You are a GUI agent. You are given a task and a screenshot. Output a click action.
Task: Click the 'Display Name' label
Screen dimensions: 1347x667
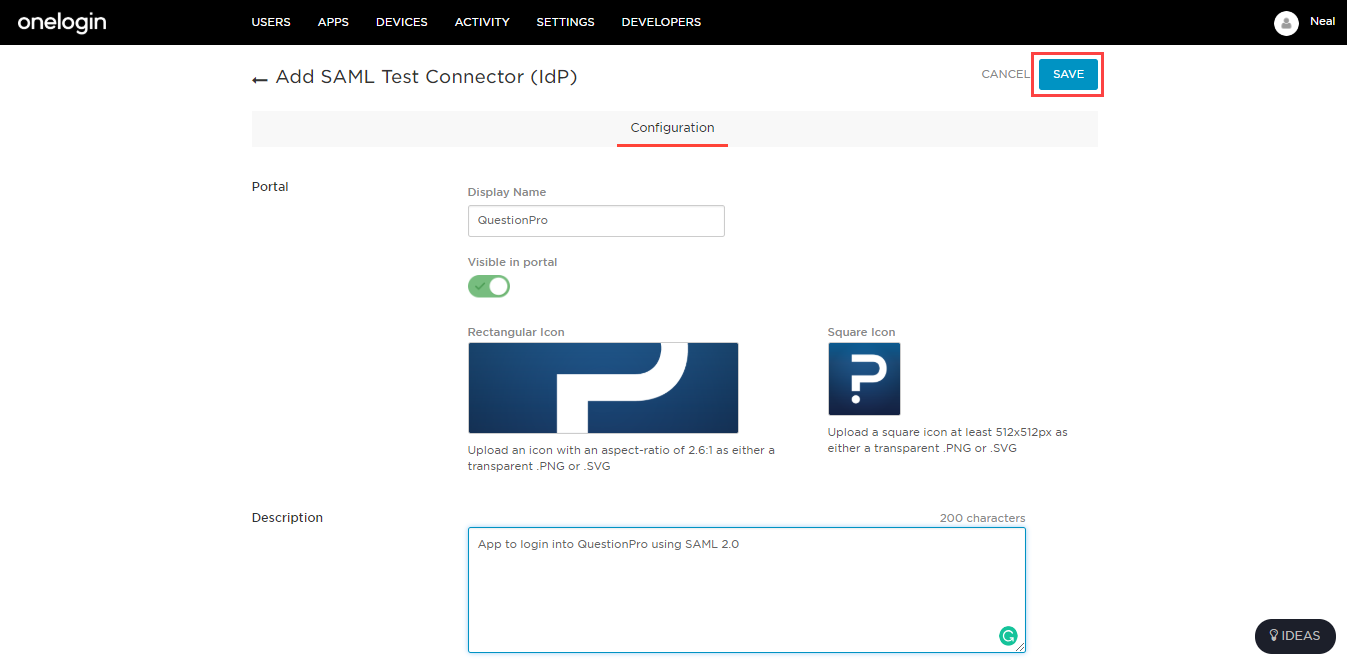[507, 192]
